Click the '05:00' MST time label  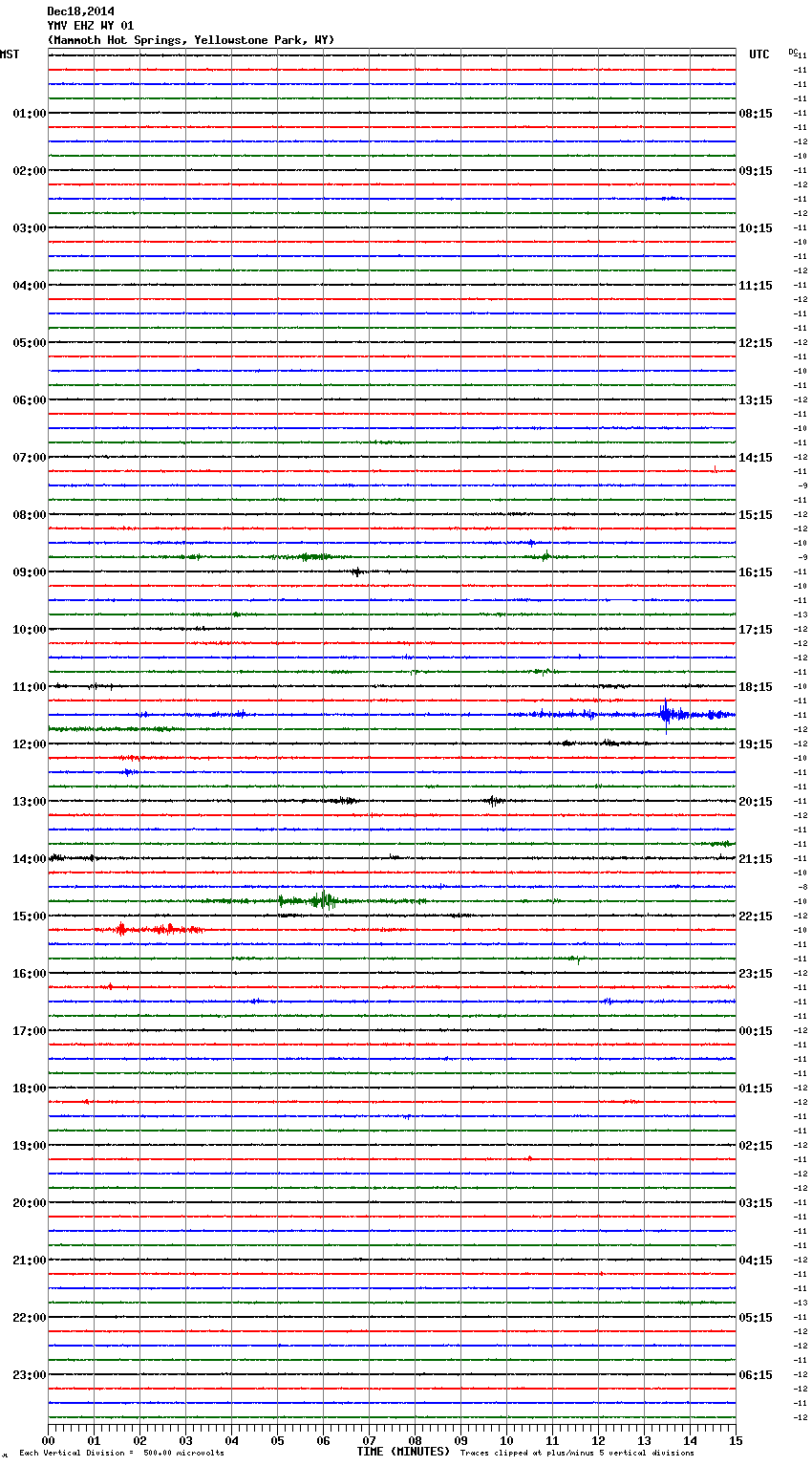click(x=29, y=343)
